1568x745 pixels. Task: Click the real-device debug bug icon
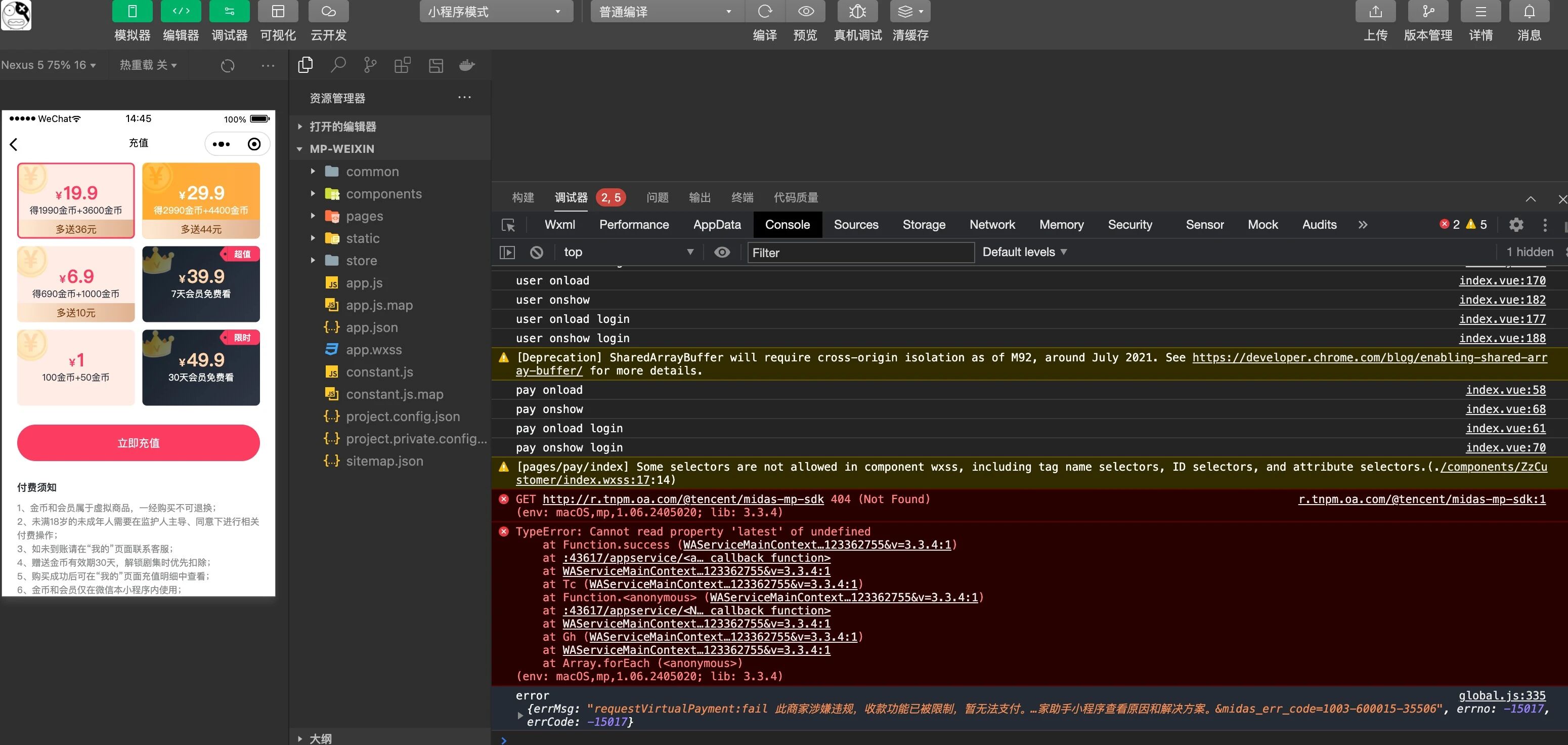click(857, 12)
